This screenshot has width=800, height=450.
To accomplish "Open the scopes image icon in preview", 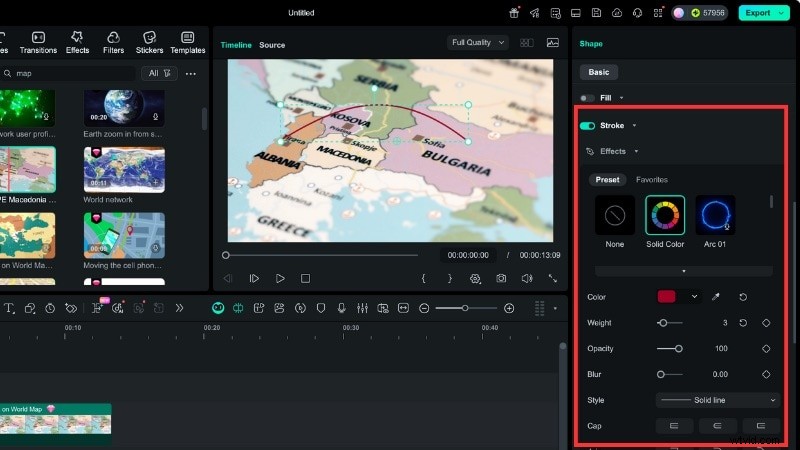I will (x=553, y=43).
